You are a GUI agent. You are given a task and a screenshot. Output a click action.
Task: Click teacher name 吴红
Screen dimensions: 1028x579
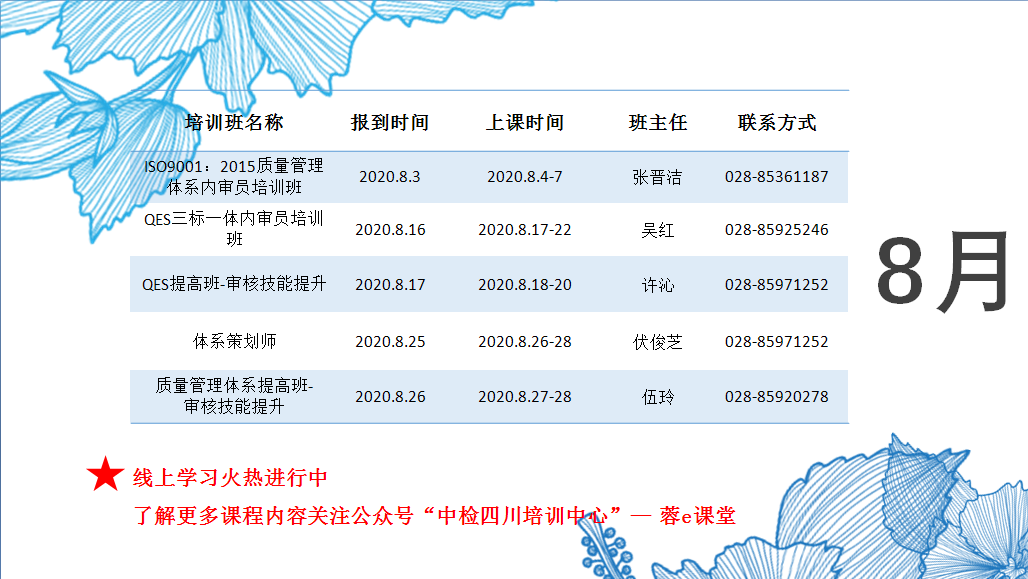pyautogui.click(x=658, y=230)
